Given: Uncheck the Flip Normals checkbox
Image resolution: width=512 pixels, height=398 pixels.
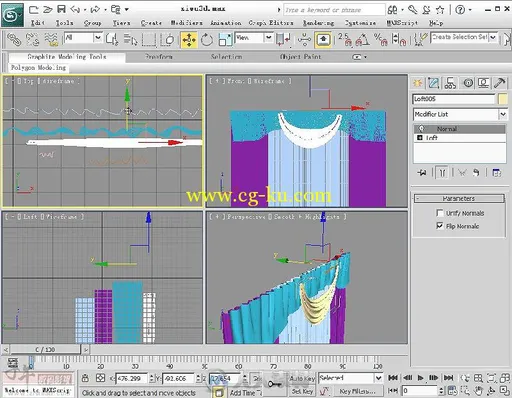Looking at the screenshot, I should point(440,226).
